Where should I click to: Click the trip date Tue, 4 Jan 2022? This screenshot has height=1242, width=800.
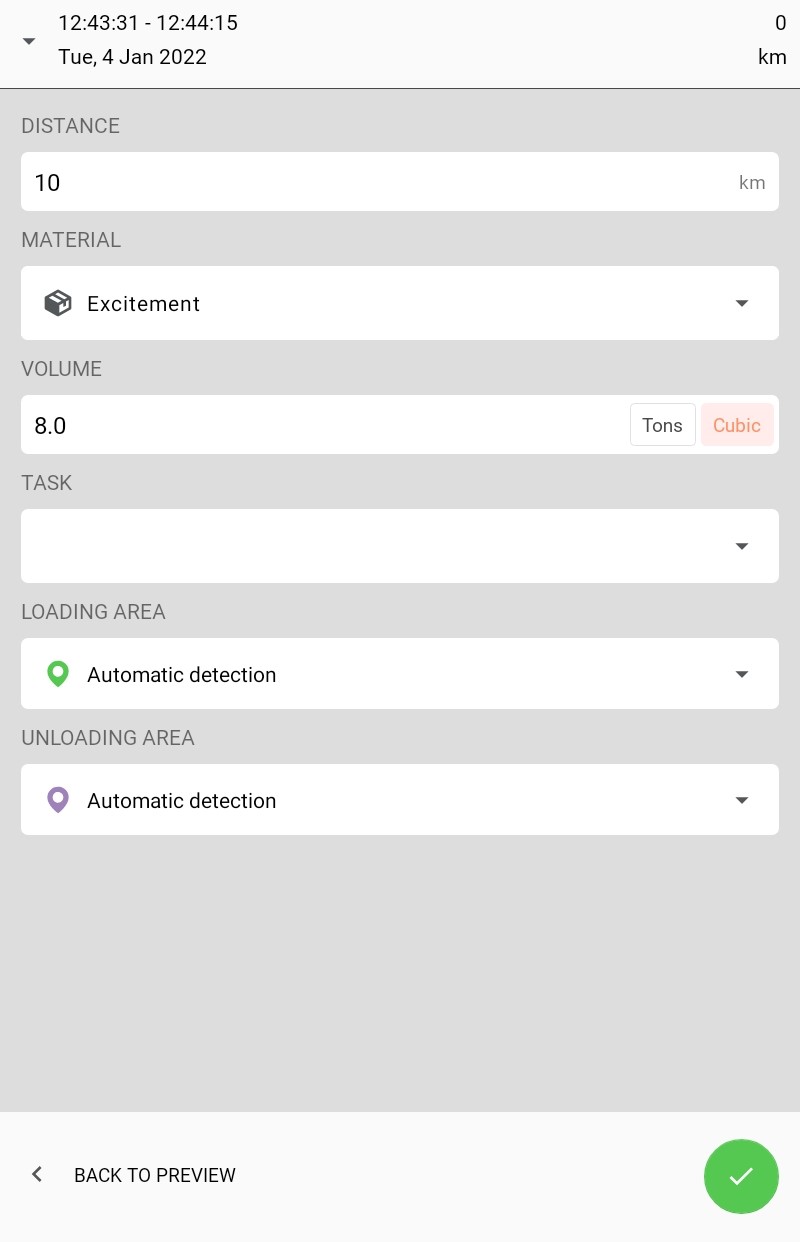point(132,57)
